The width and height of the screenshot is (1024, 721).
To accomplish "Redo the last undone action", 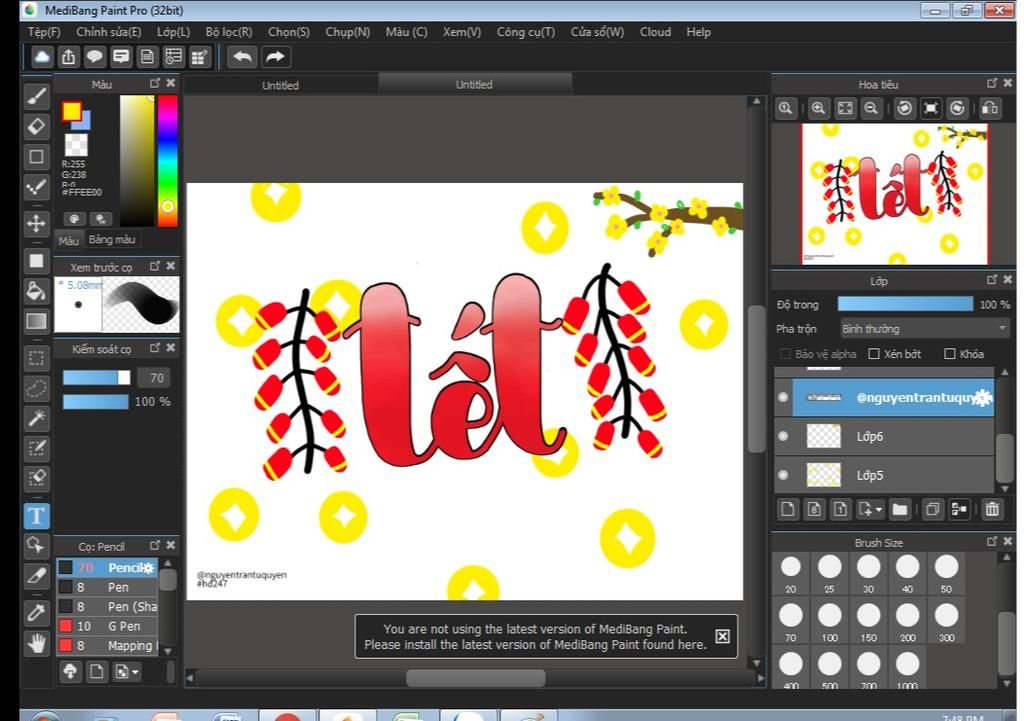I will (x=275, y=57).
